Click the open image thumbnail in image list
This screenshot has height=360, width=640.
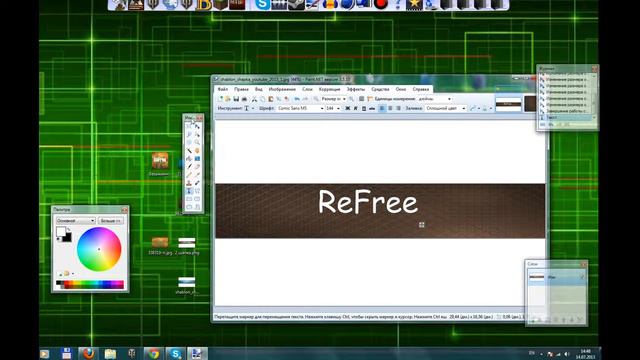508,104
